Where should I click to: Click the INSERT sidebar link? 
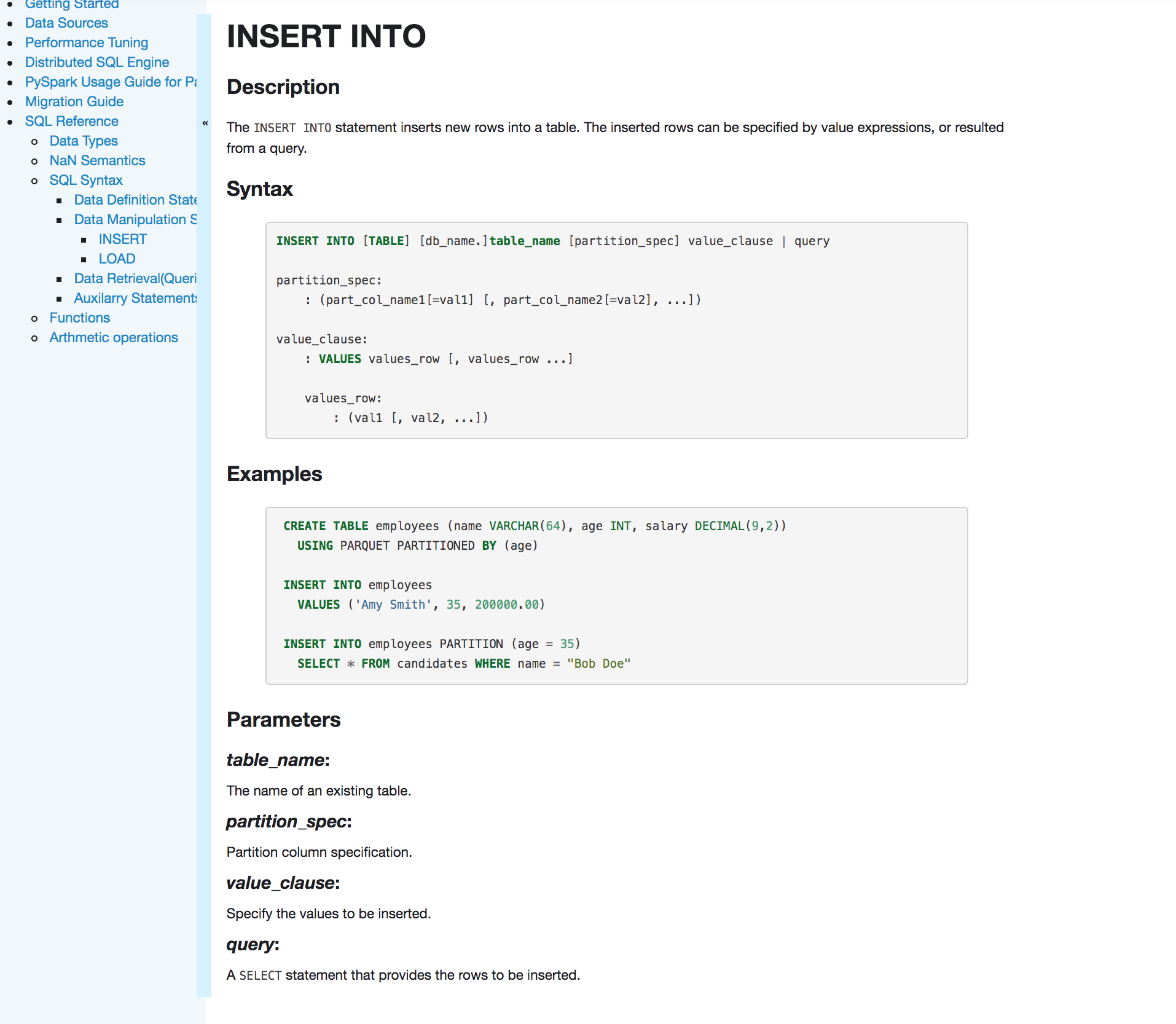tap(123, 239)
